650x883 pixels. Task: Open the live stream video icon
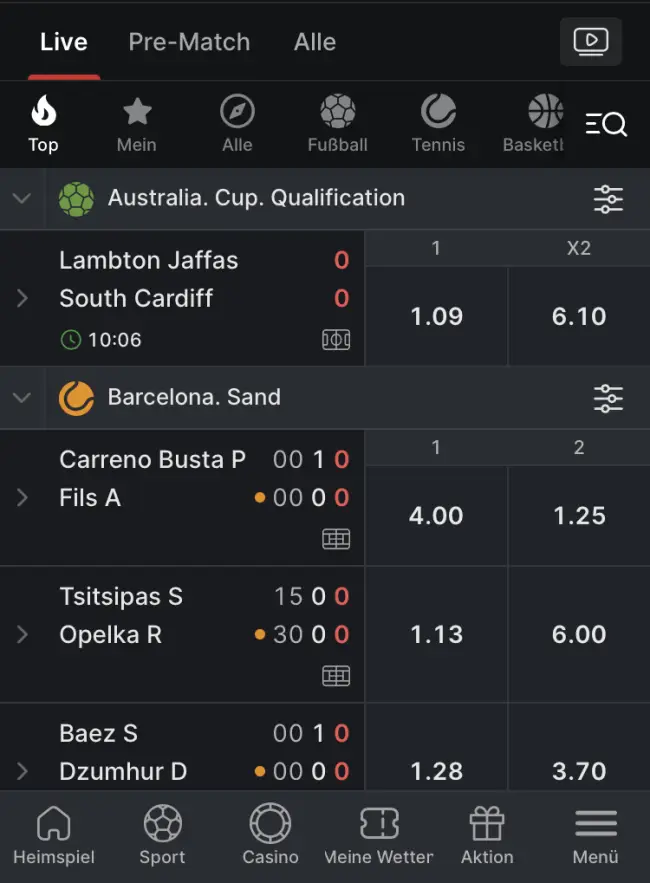tap(590, 42)
